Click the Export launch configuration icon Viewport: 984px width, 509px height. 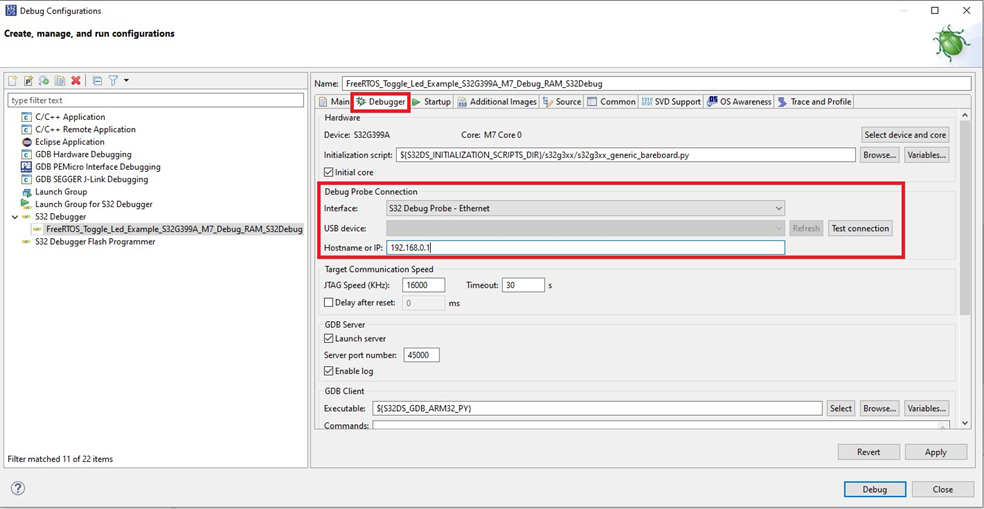click(44, 80)
